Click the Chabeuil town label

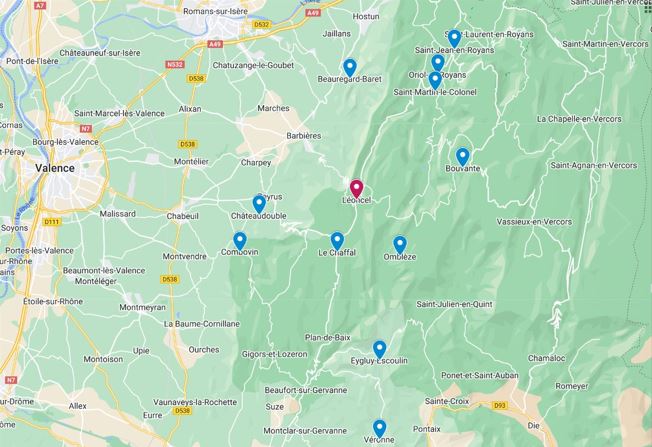tap(183, 216)
